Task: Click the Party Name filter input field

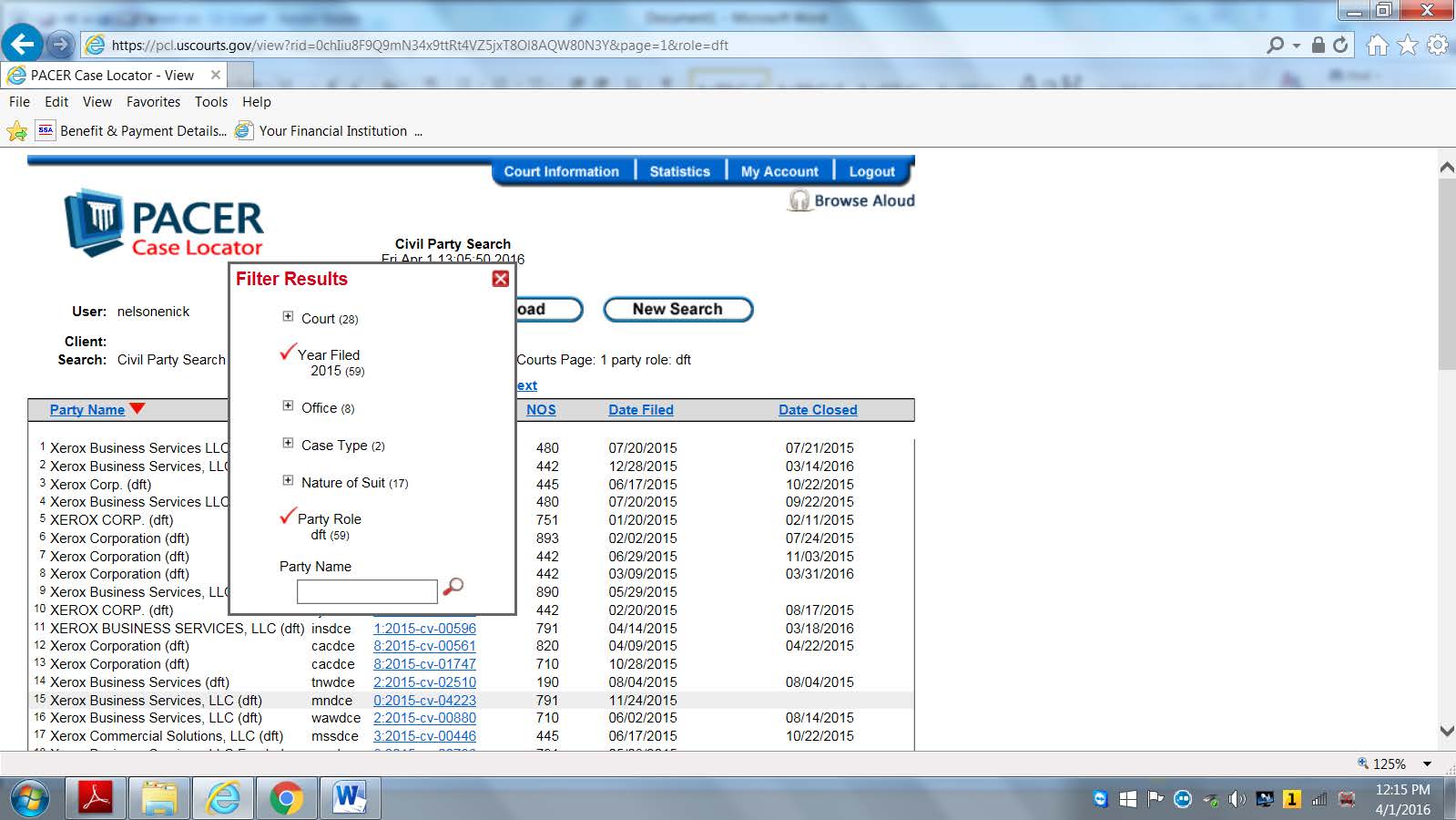Action: tap(367, 591)
